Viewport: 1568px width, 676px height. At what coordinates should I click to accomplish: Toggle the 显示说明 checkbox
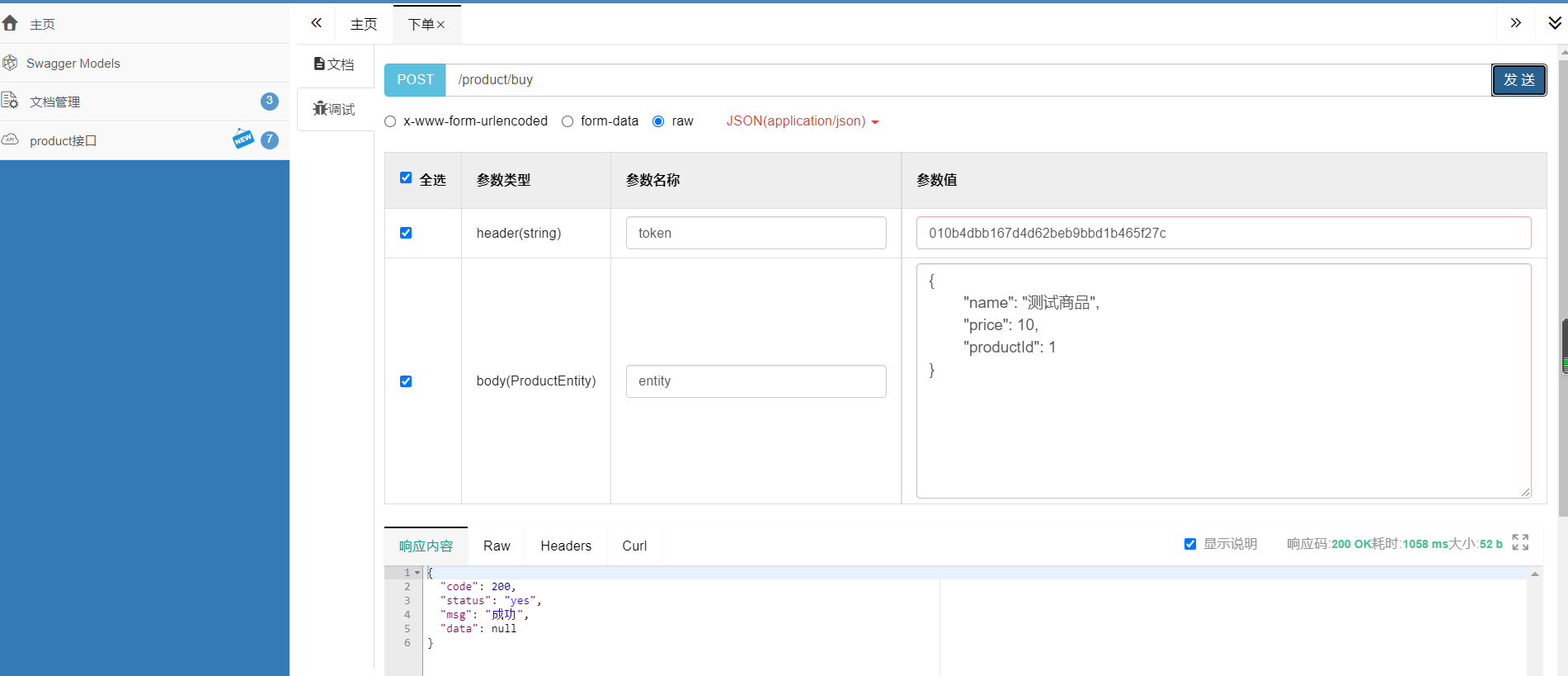1190,544
